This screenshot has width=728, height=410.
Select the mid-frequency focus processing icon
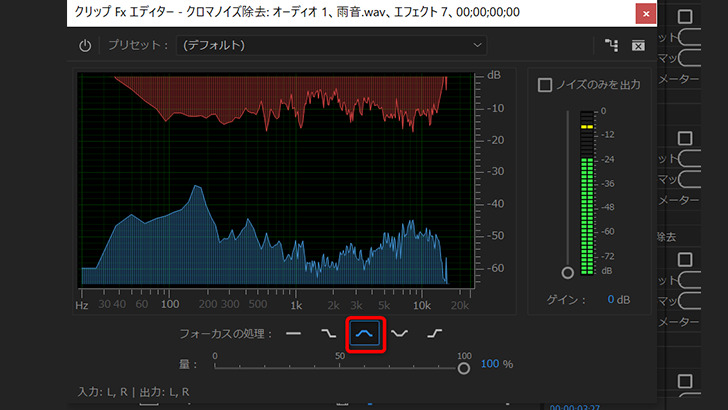click(x=364, y=333)
